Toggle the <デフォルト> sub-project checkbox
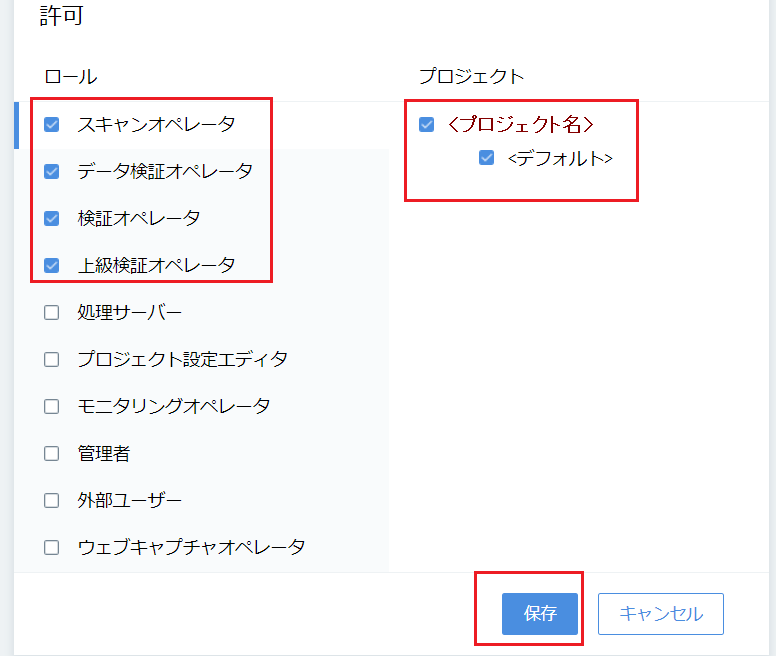Screen dimensions: 776x656 pyautogui.click(x=486, y=158)
